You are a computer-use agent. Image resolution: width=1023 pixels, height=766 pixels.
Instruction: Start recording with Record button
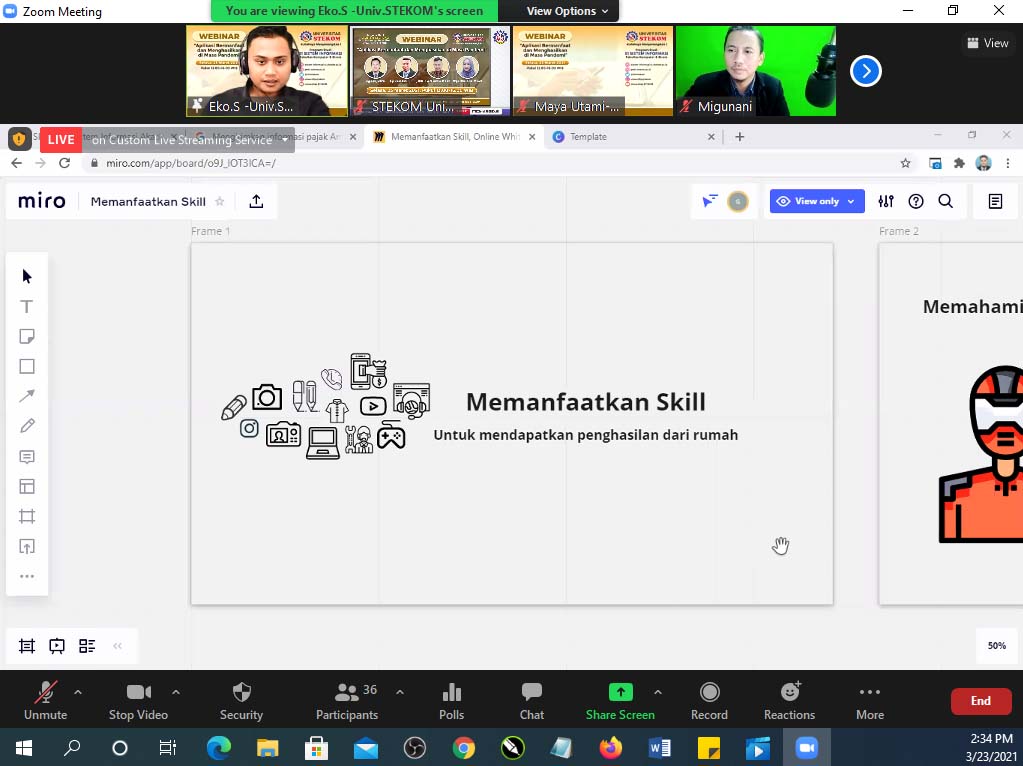(x=709, y=700)
